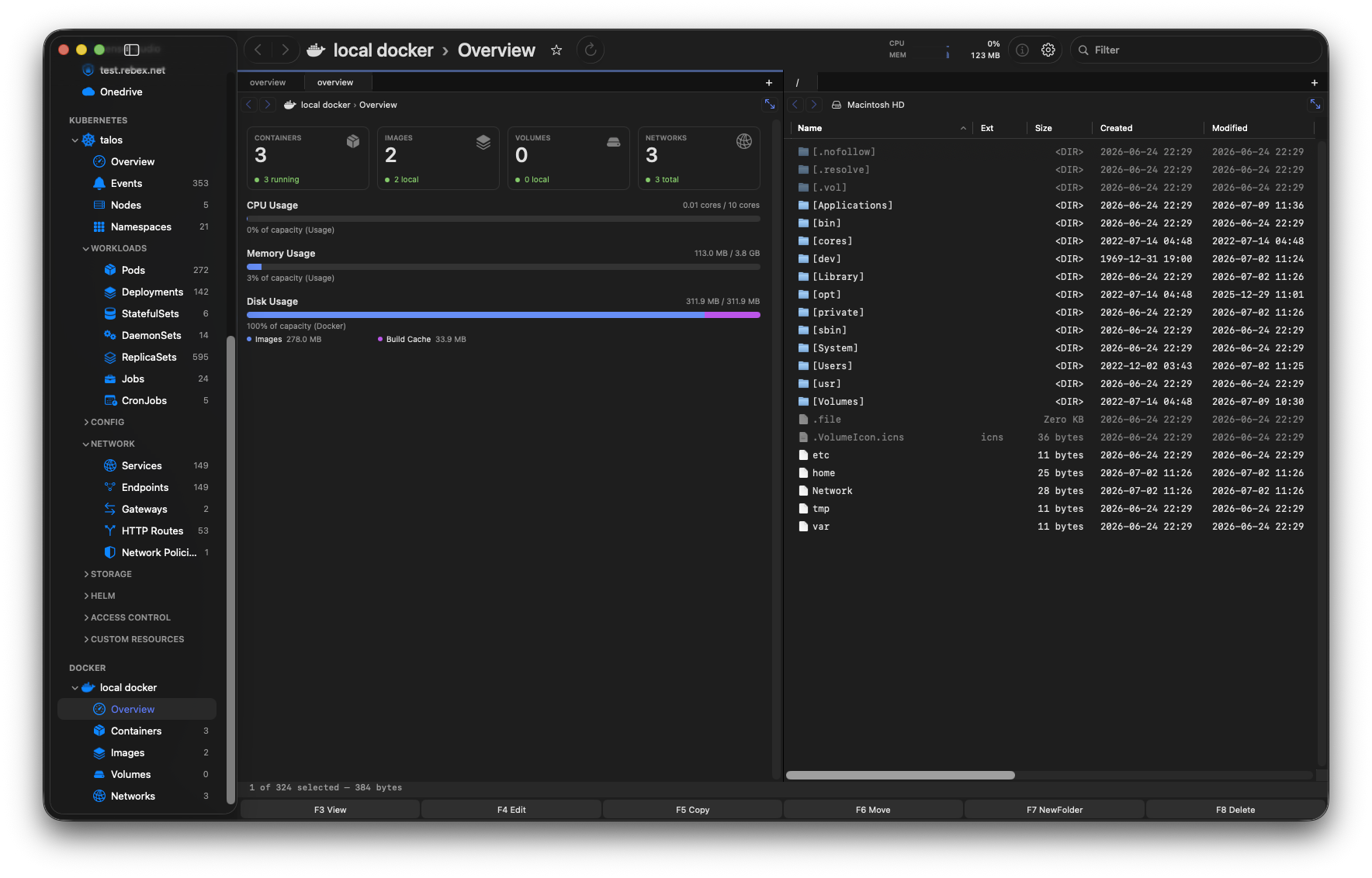
Task: Star the local docker Overview as favorite
Action: [x=556, y=50]
